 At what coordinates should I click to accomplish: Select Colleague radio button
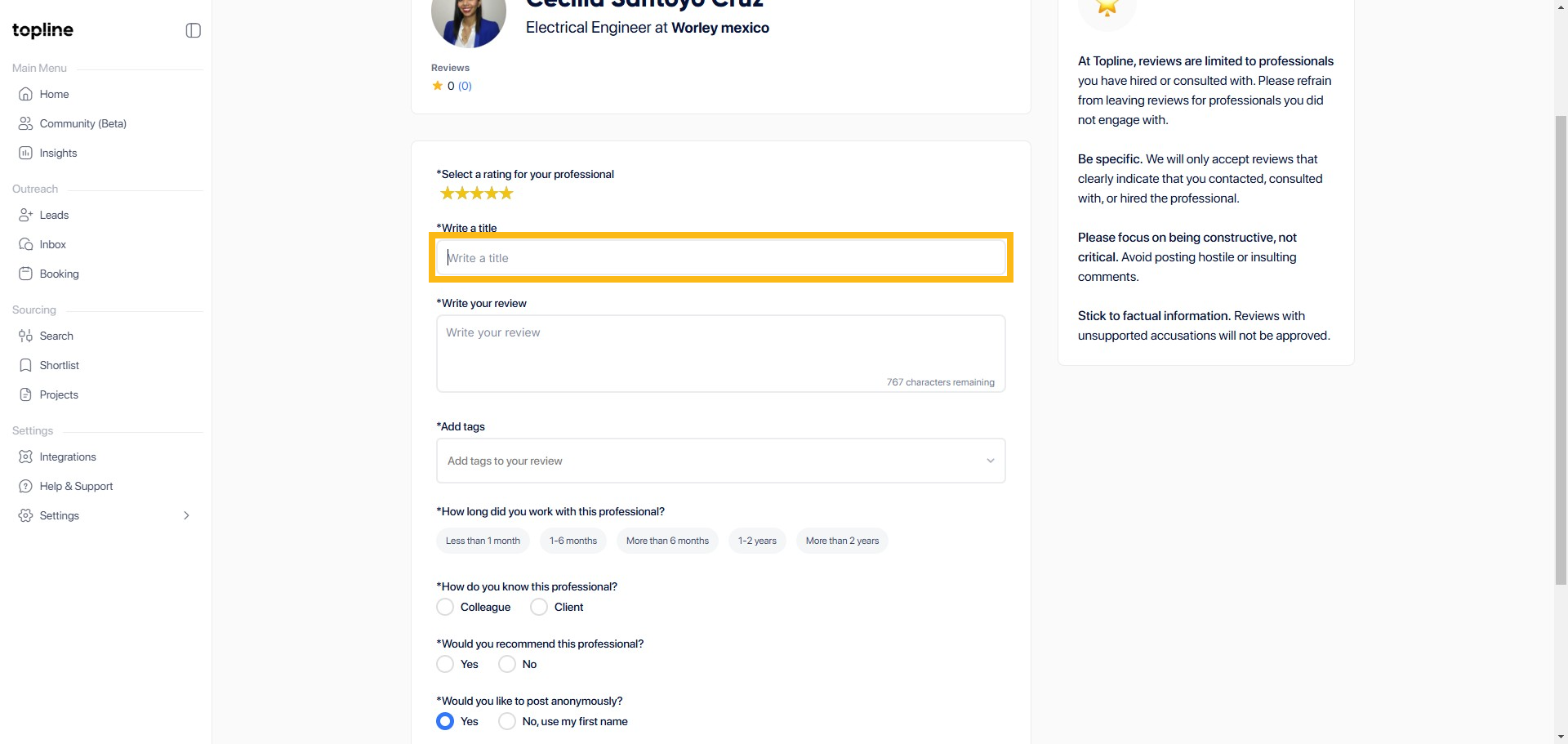pyautogui.click(x=445, y=607)
